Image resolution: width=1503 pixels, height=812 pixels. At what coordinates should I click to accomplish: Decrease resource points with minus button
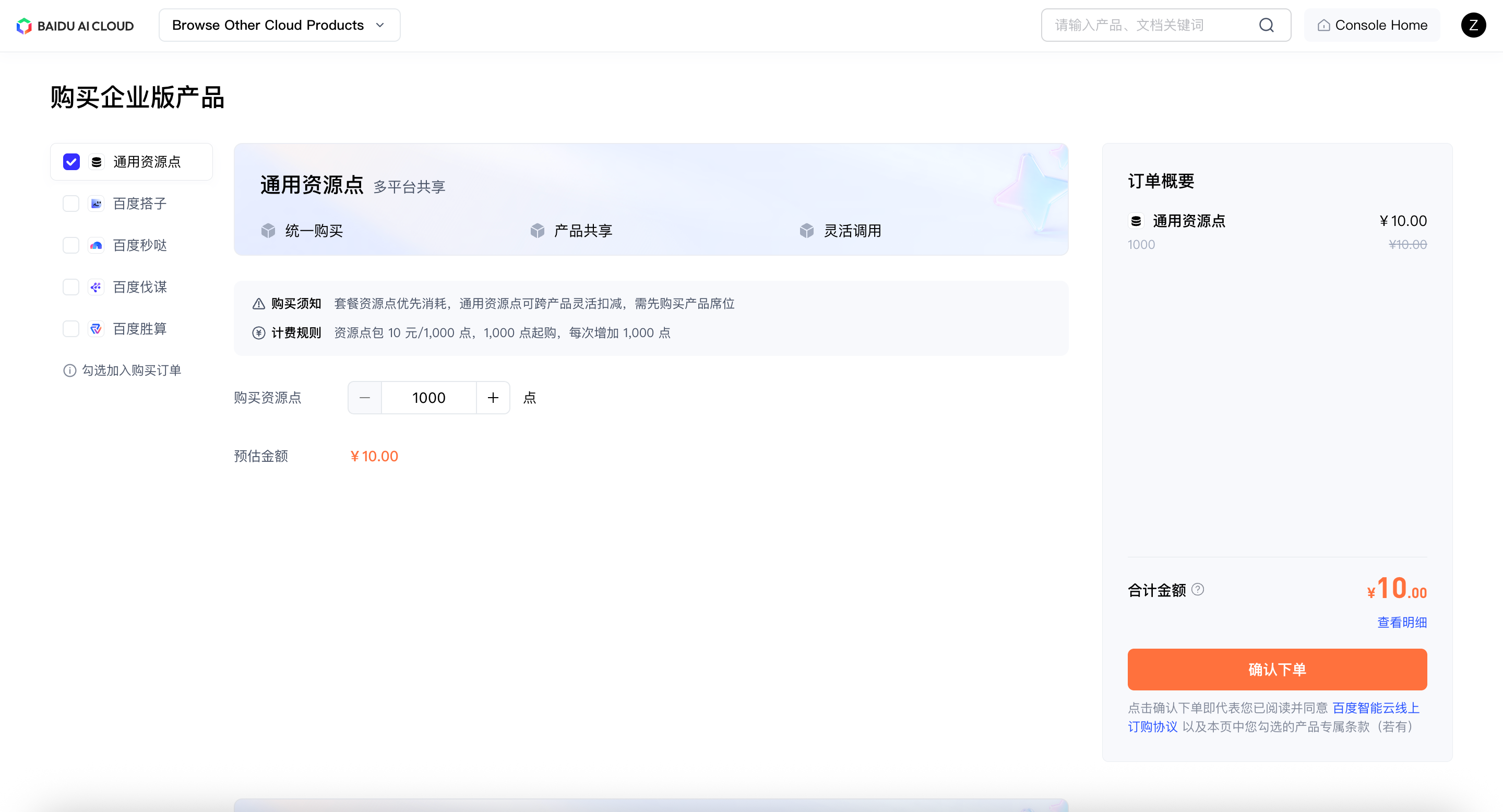coord(365,398)
